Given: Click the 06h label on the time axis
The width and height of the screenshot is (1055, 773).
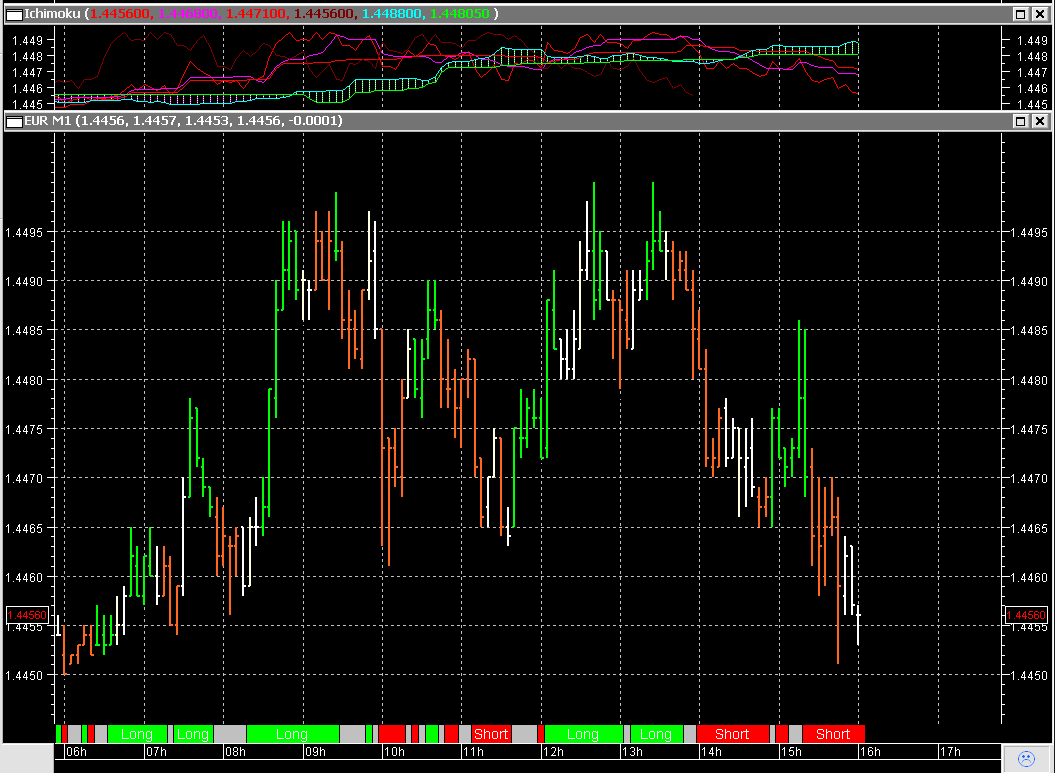Looking at the screenshot, I should 77,752.
